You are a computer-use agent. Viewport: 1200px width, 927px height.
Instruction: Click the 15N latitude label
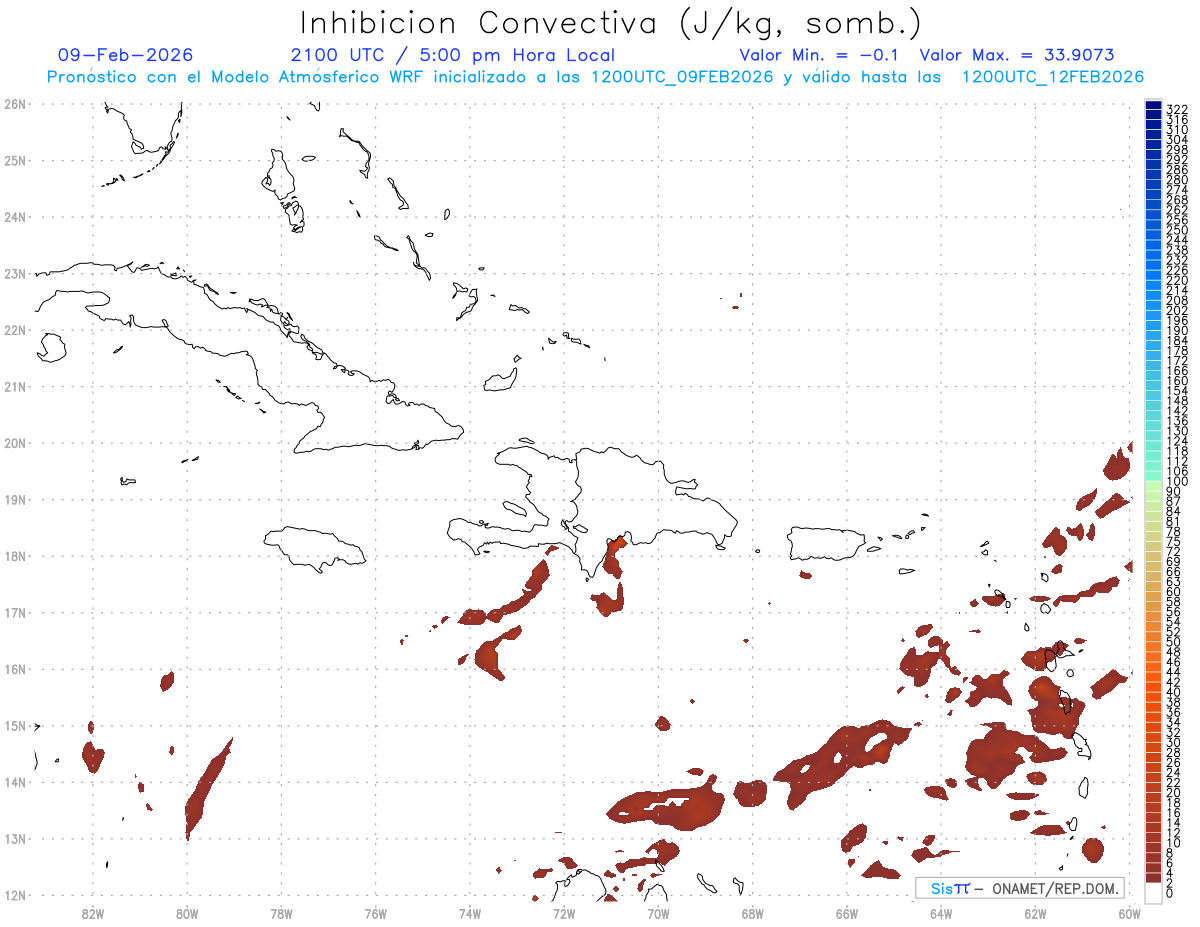pos(14,725)
